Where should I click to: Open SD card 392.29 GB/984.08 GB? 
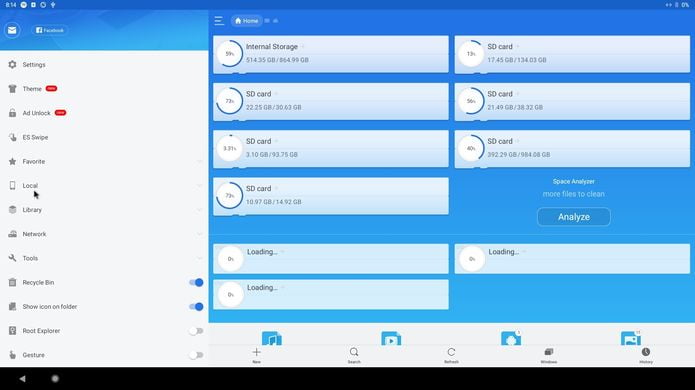point(572,149)
